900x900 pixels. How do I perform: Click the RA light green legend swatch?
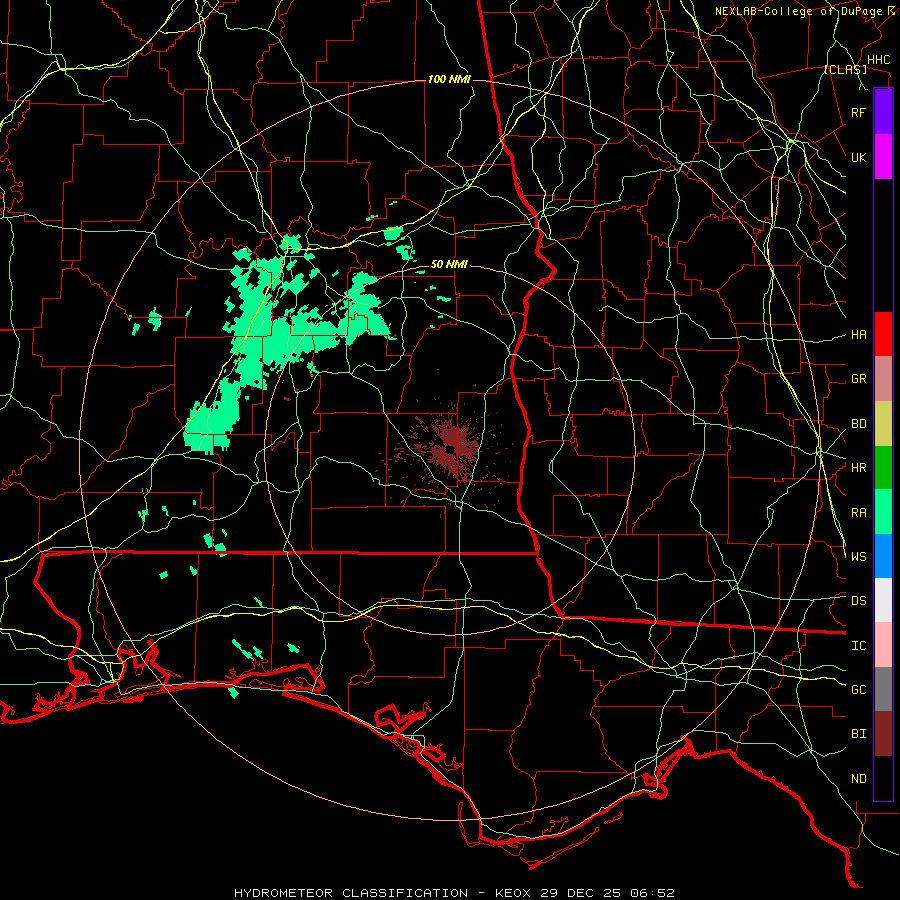(x=883, y=512)
